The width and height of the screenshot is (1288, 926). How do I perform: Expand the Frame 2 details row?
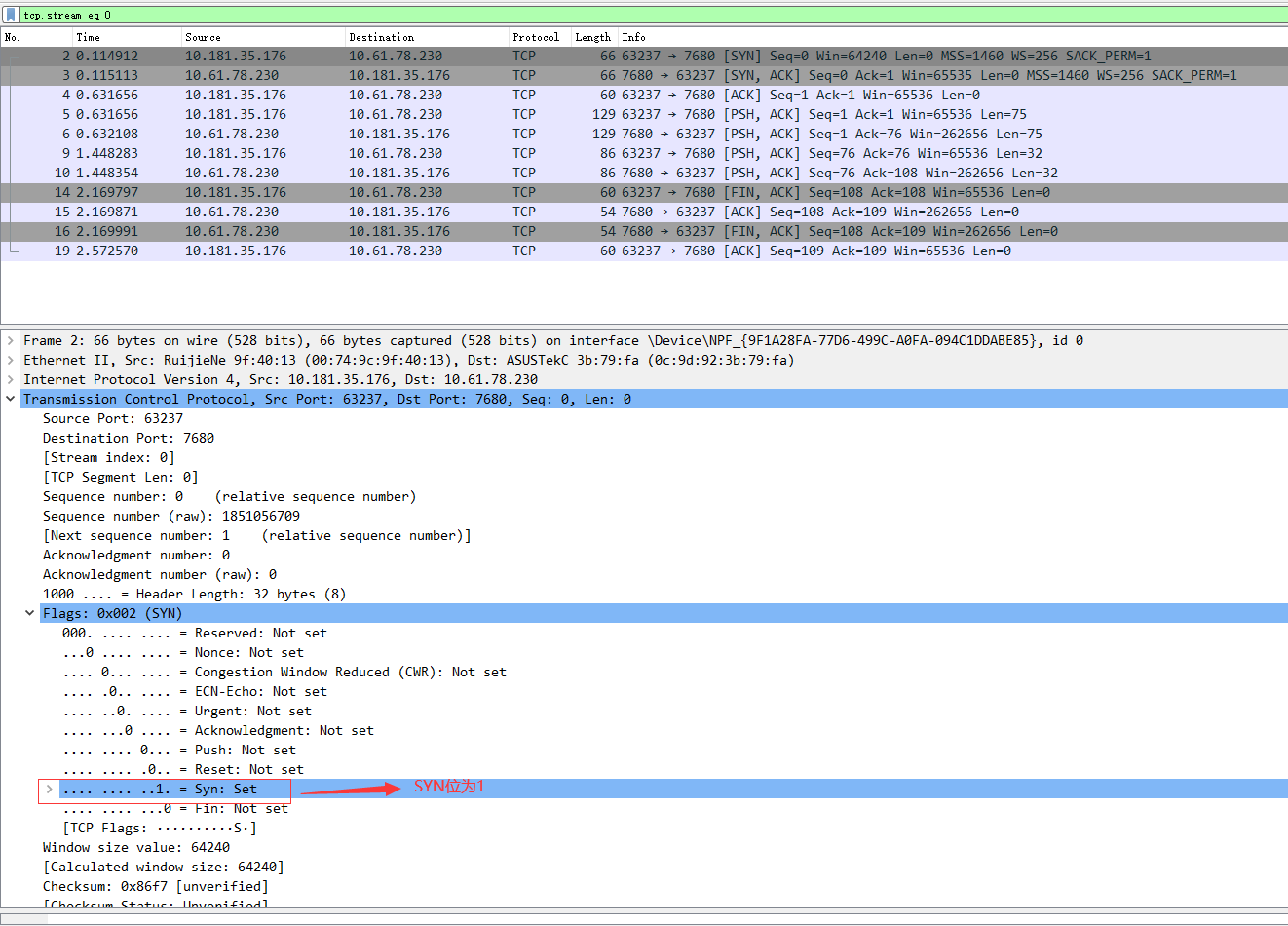[10, 340]
